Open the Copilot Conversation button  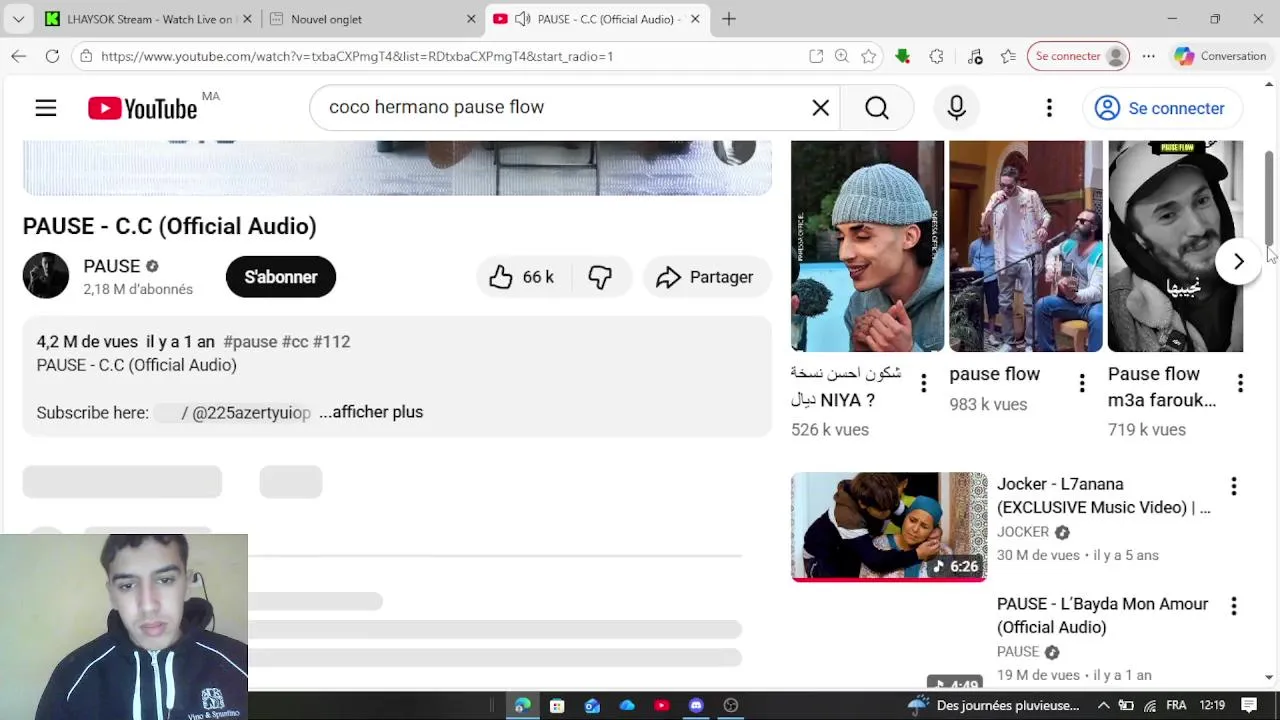1220,56
